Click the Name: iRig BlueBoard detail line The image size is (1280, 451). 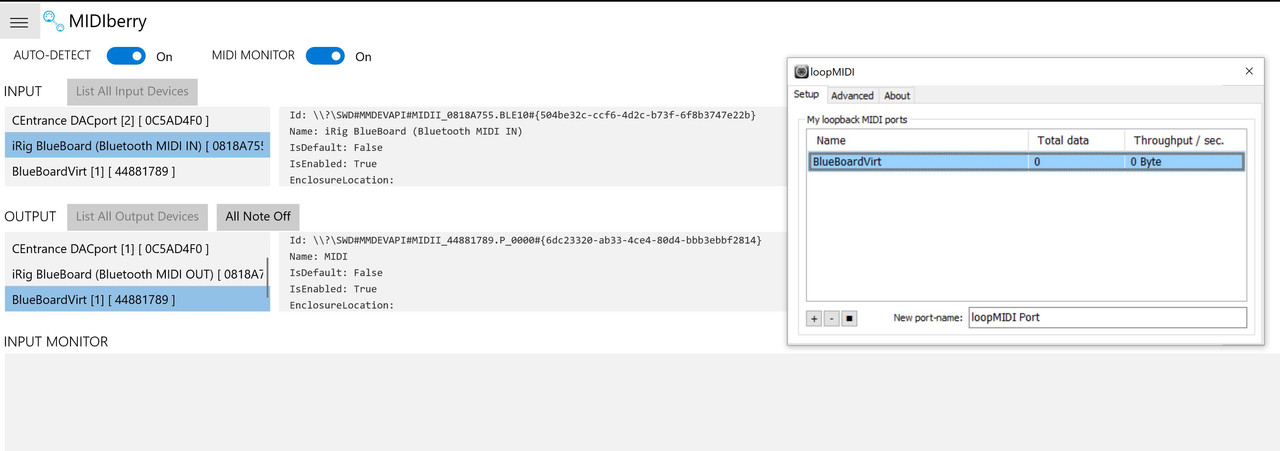405,131
